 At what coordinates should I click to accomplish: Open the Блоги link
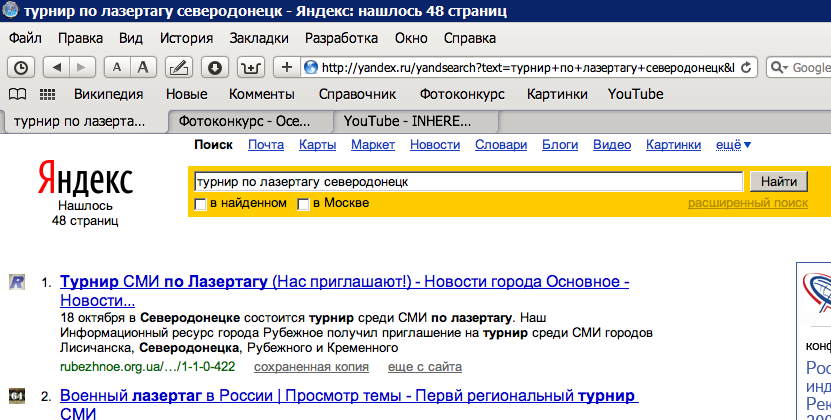click(x=560, y=145)
